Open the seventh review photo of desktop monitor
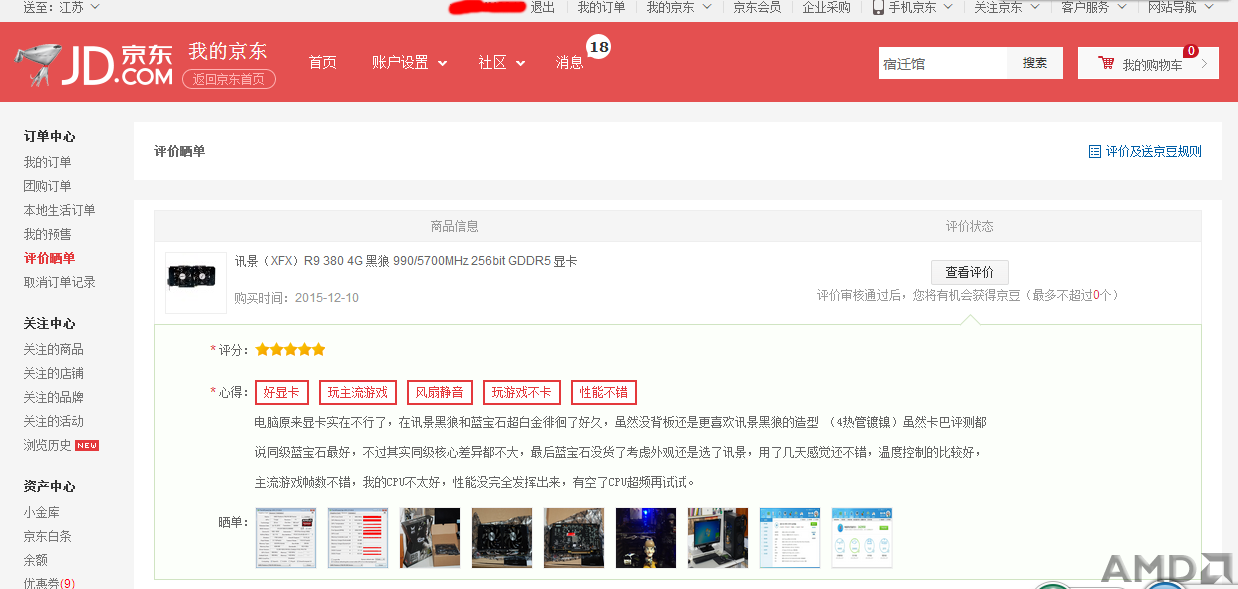 (718, 538)
